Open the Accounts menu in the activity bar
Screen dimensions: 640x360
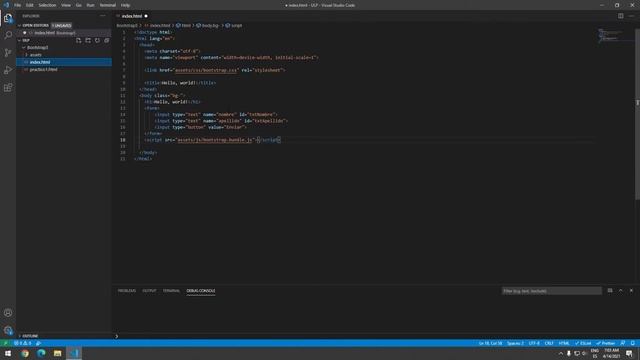[x=8, y=313]
